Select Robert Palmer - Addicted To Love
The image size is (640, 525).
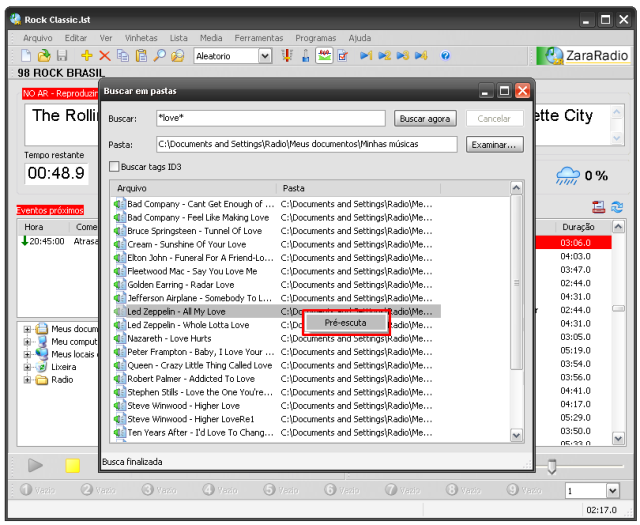point(191,379)
